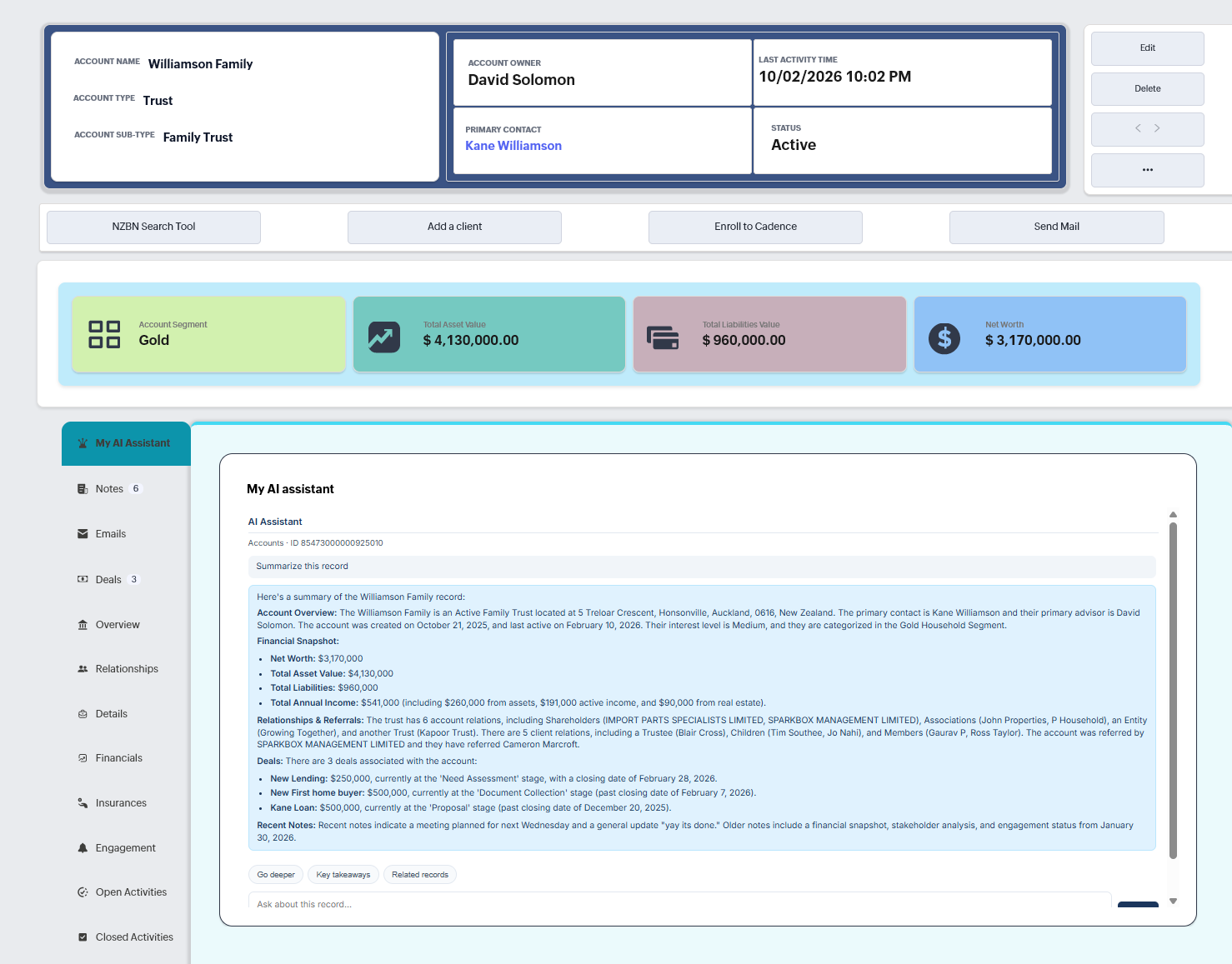
Task: Click the Deals money icon
Action: tap(83, 579)
